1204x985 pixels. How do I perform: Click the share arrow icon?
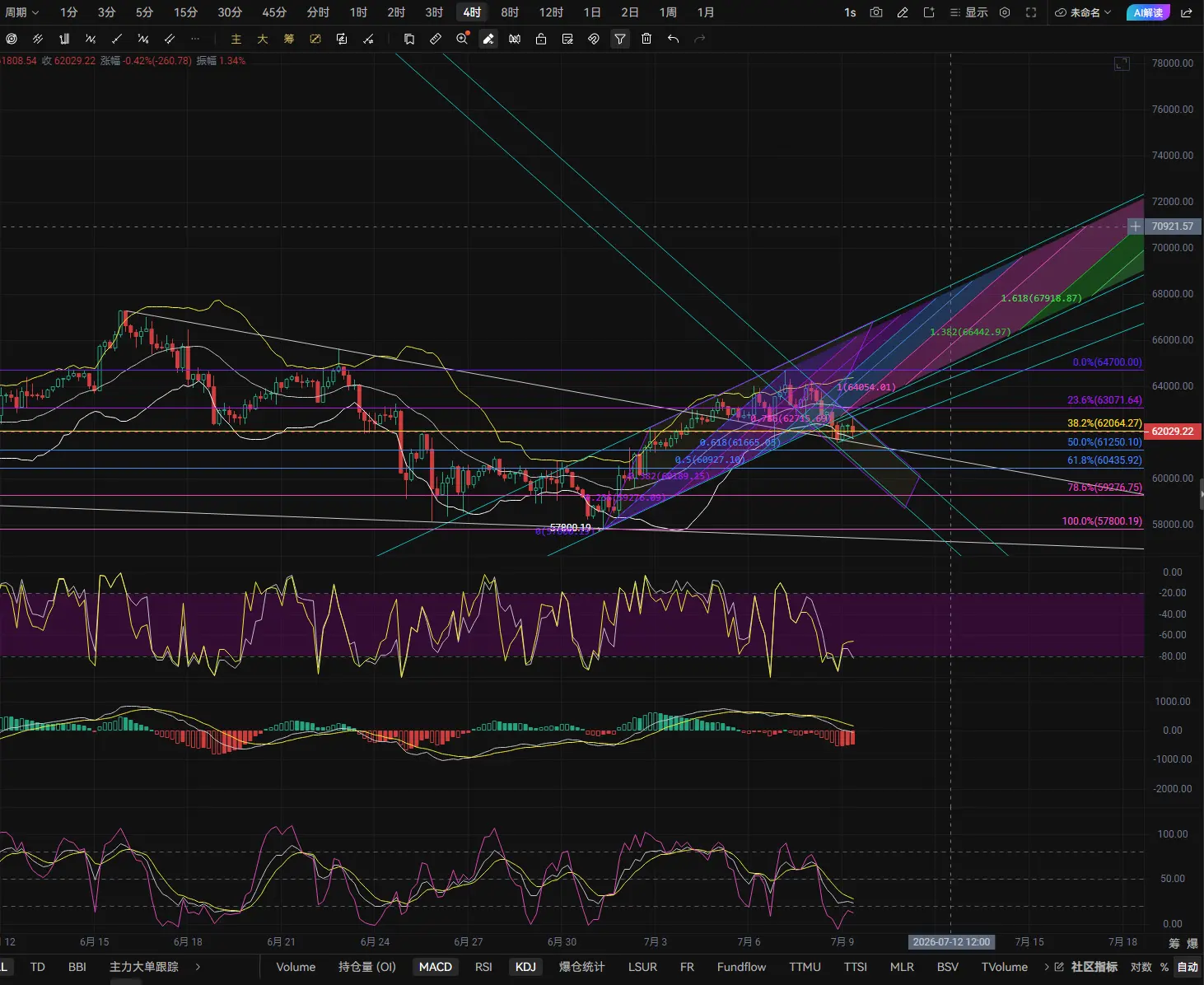1187,12
